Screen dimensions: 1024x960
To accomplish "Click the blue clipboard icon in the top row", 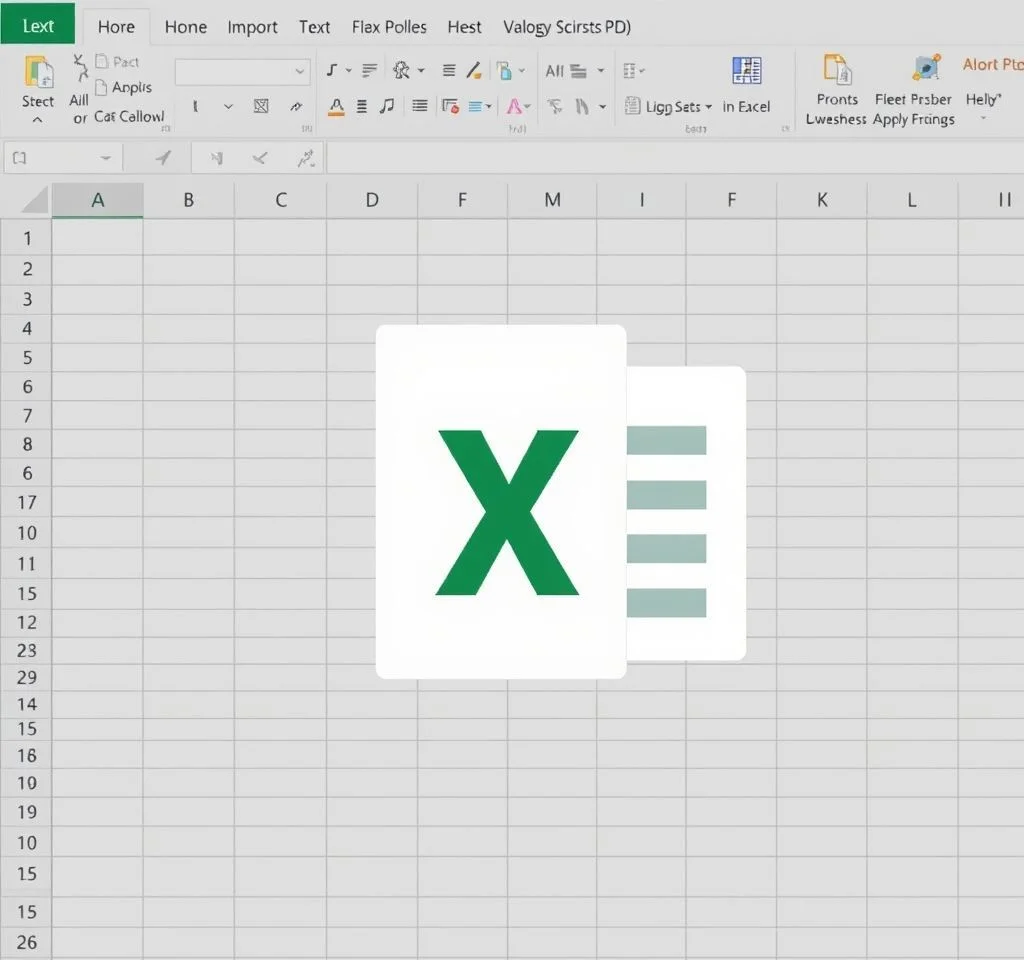I will click(x=504, y=70).
